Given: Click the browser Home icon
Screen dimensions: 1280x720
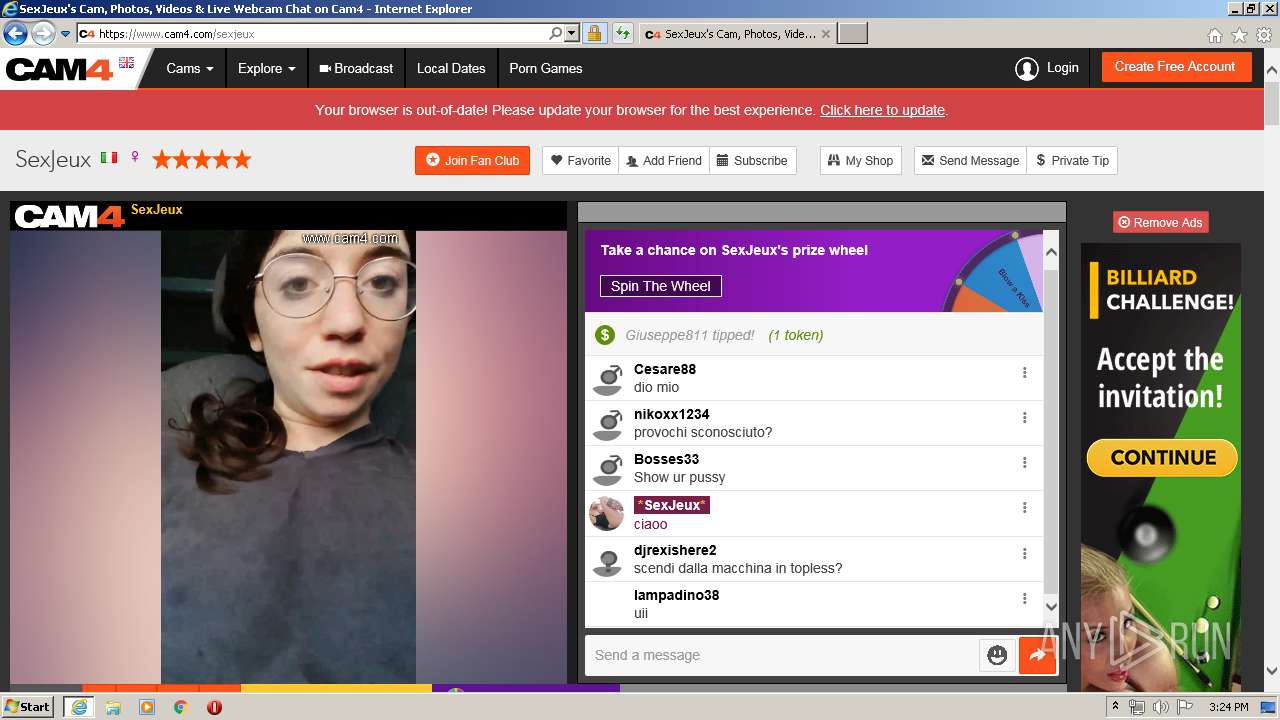Looking at the screenshot, I should click(x=1214, y=35).
